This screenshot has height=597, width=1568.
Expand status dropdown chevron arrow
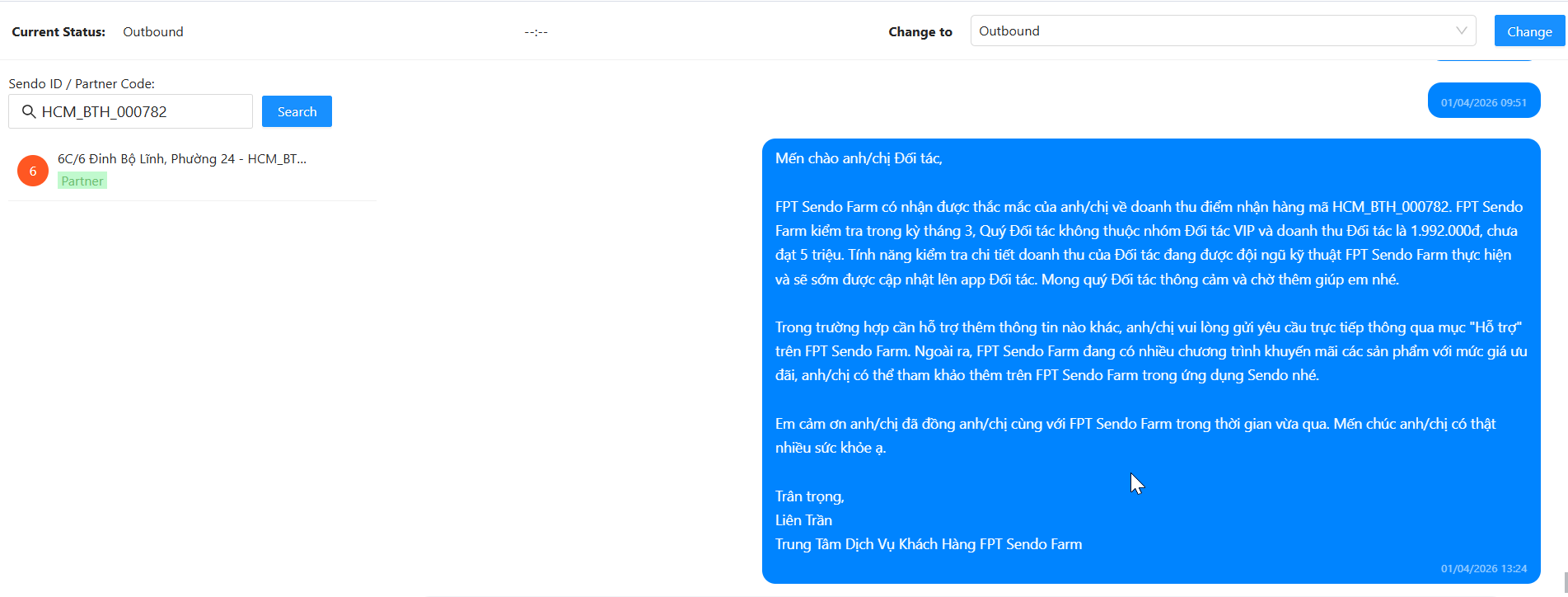(x=1461, y=31)
